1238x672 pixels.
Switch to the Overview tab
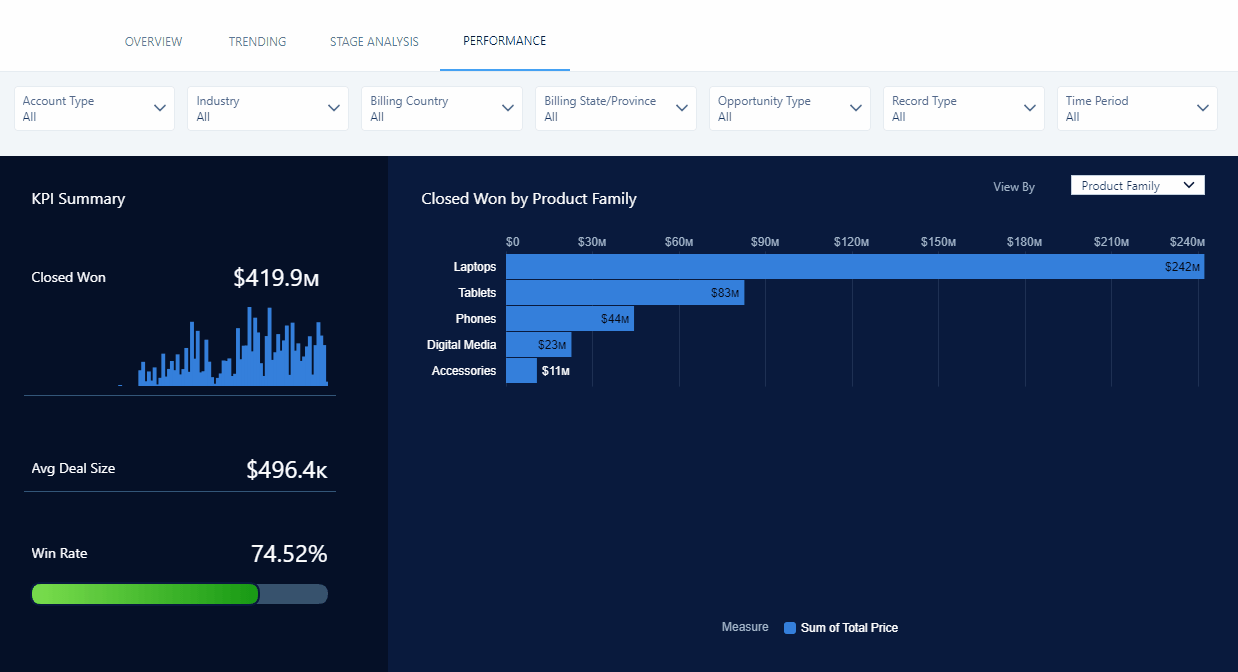coord(153,41)
